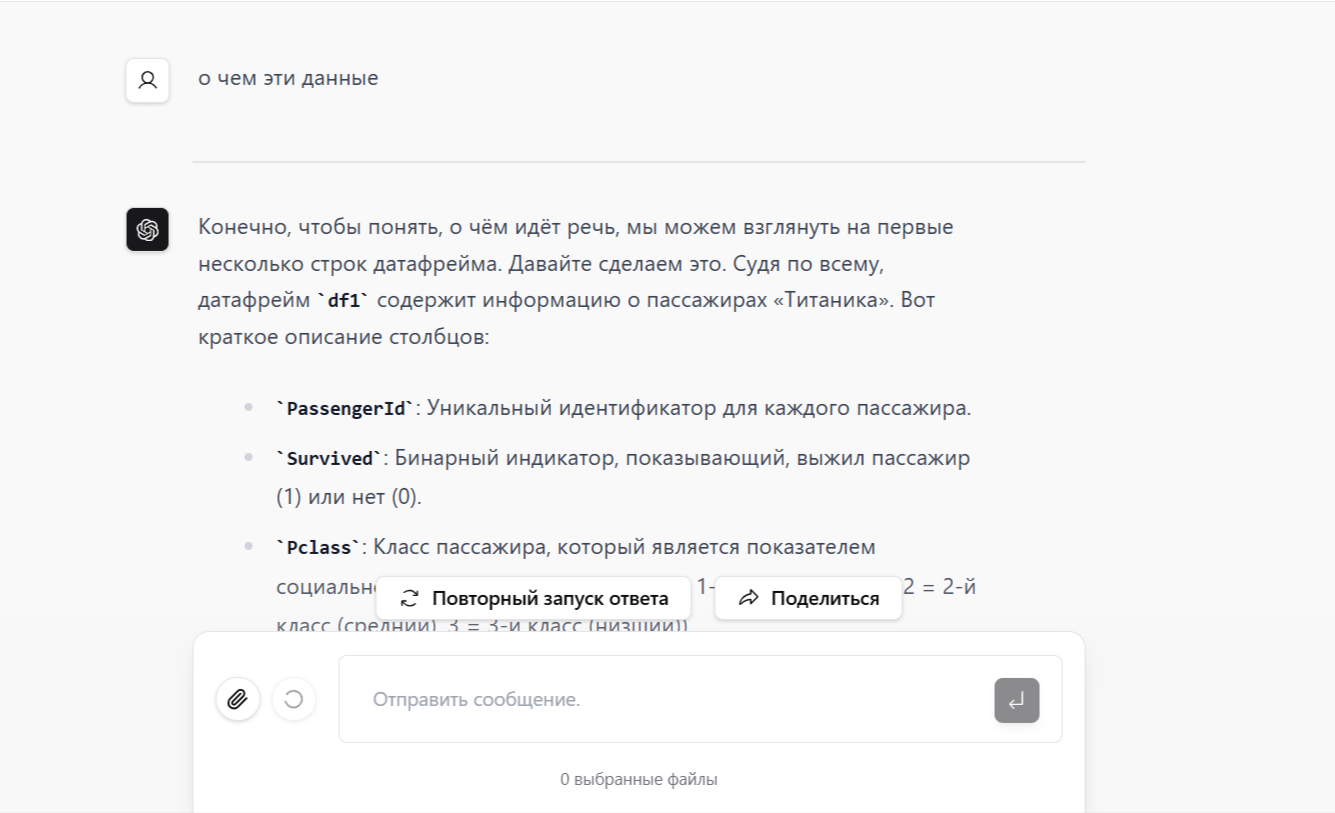Attach a file with the paperclip icon

[x=237, y=699]
